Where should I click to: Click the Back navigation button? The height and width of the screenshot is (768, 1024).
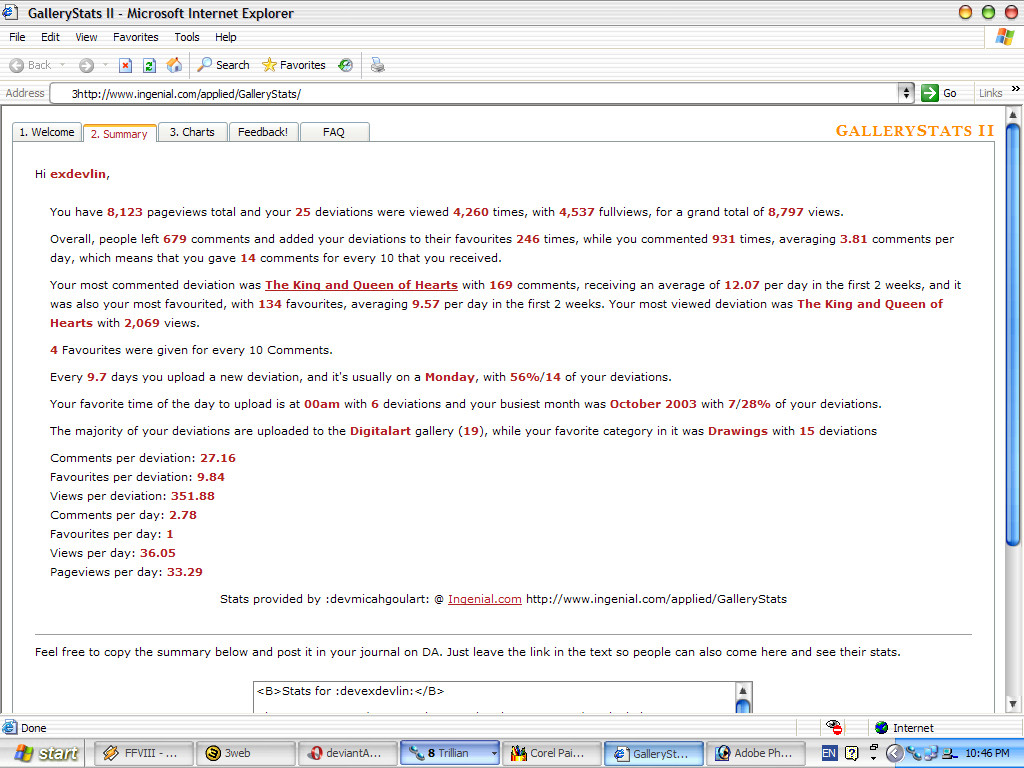31,65
